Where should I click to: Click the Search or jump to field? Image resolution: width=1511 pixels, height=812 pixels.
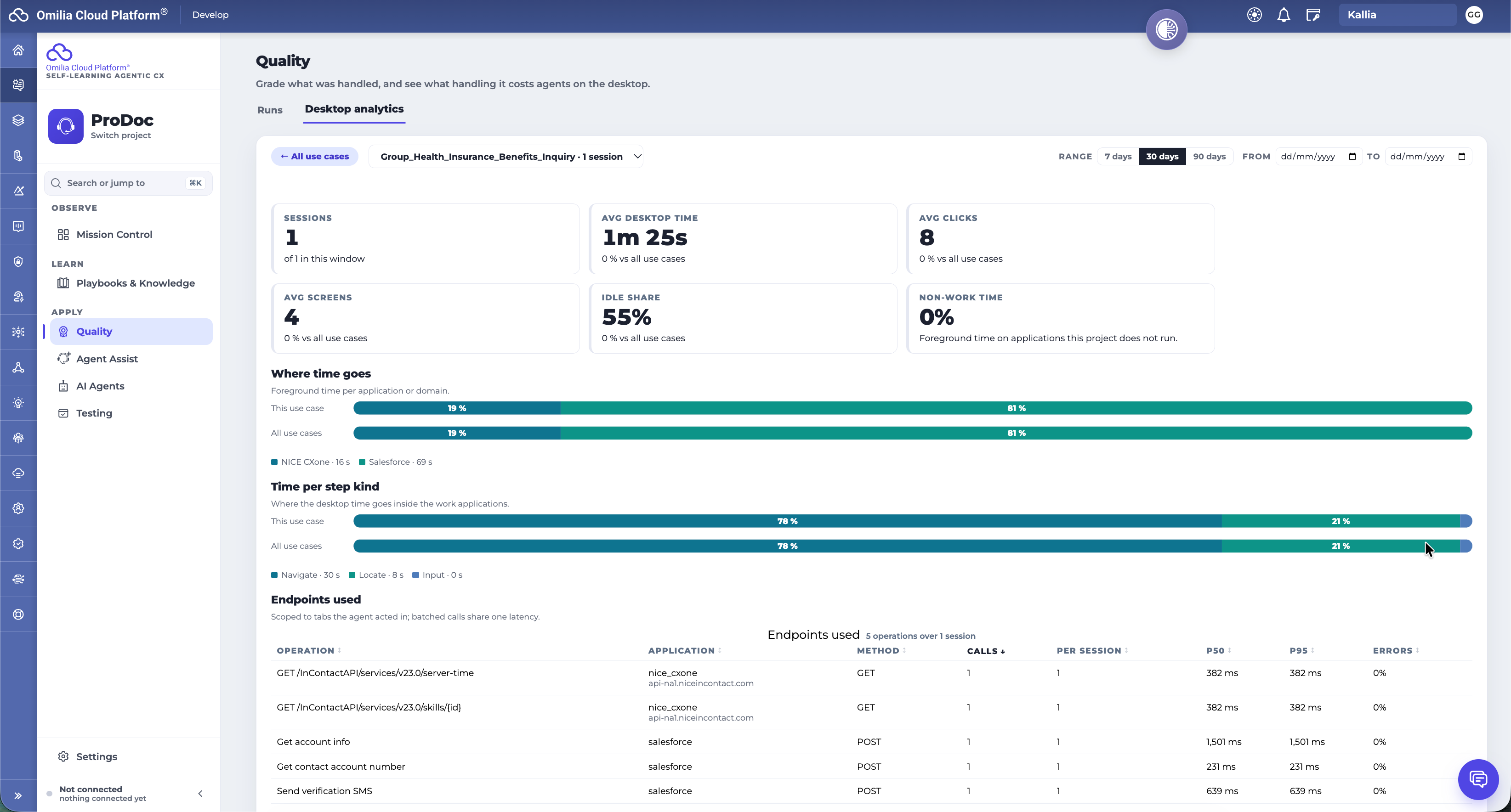(x=129, y=183)
